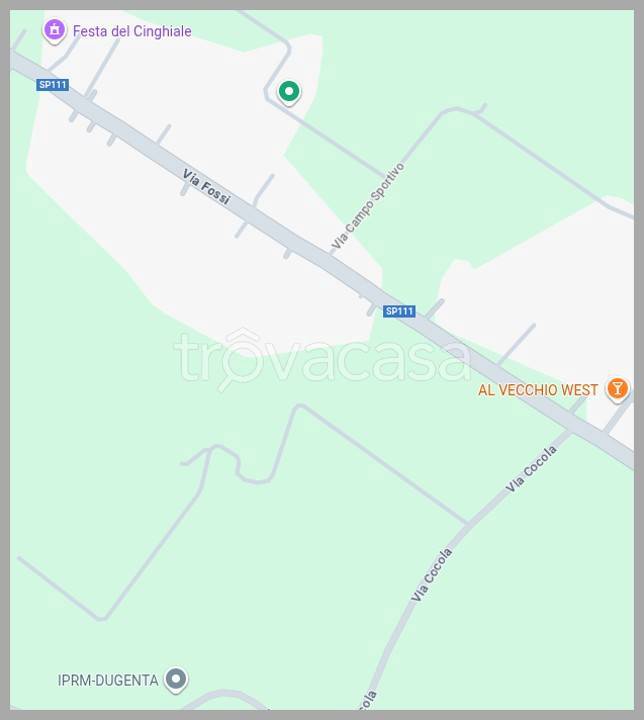Viewport: 644px width, 720px height.
Task: Click the central SP111 road shield
Action: (399, 311)
